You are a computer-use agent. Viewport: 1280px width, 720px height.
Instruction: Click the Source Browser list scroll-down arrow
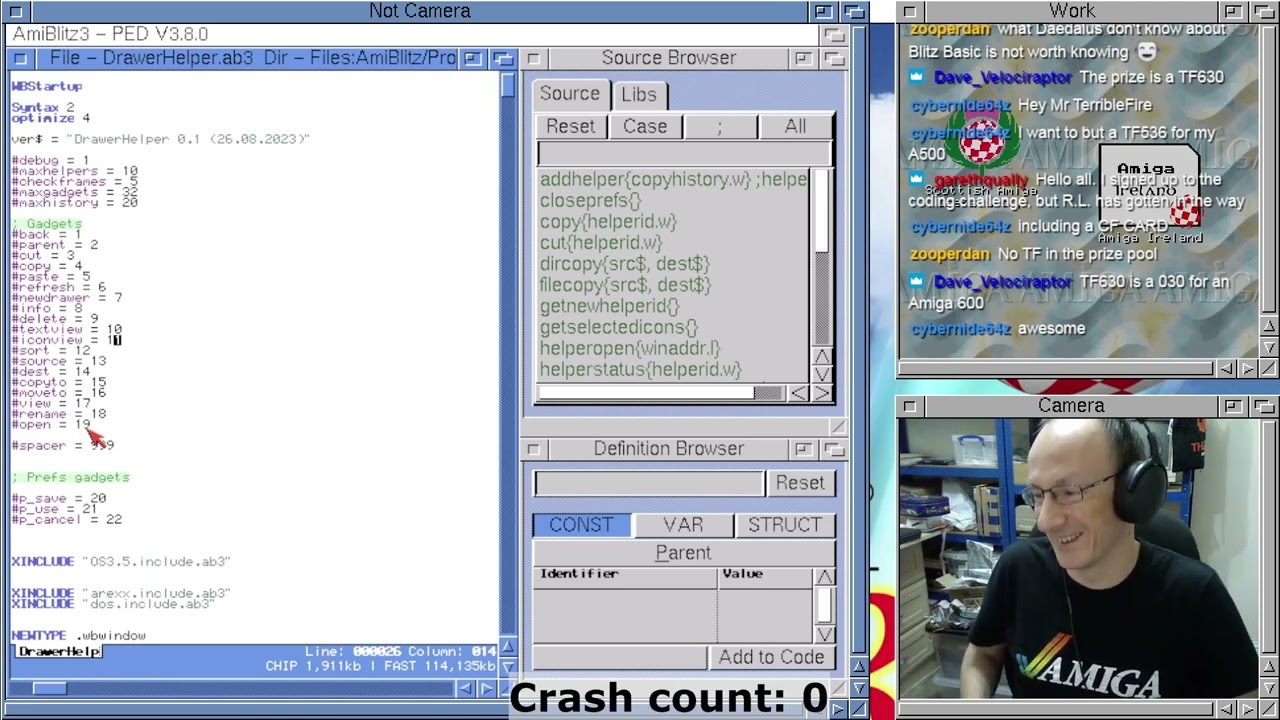tap(822, 374)
